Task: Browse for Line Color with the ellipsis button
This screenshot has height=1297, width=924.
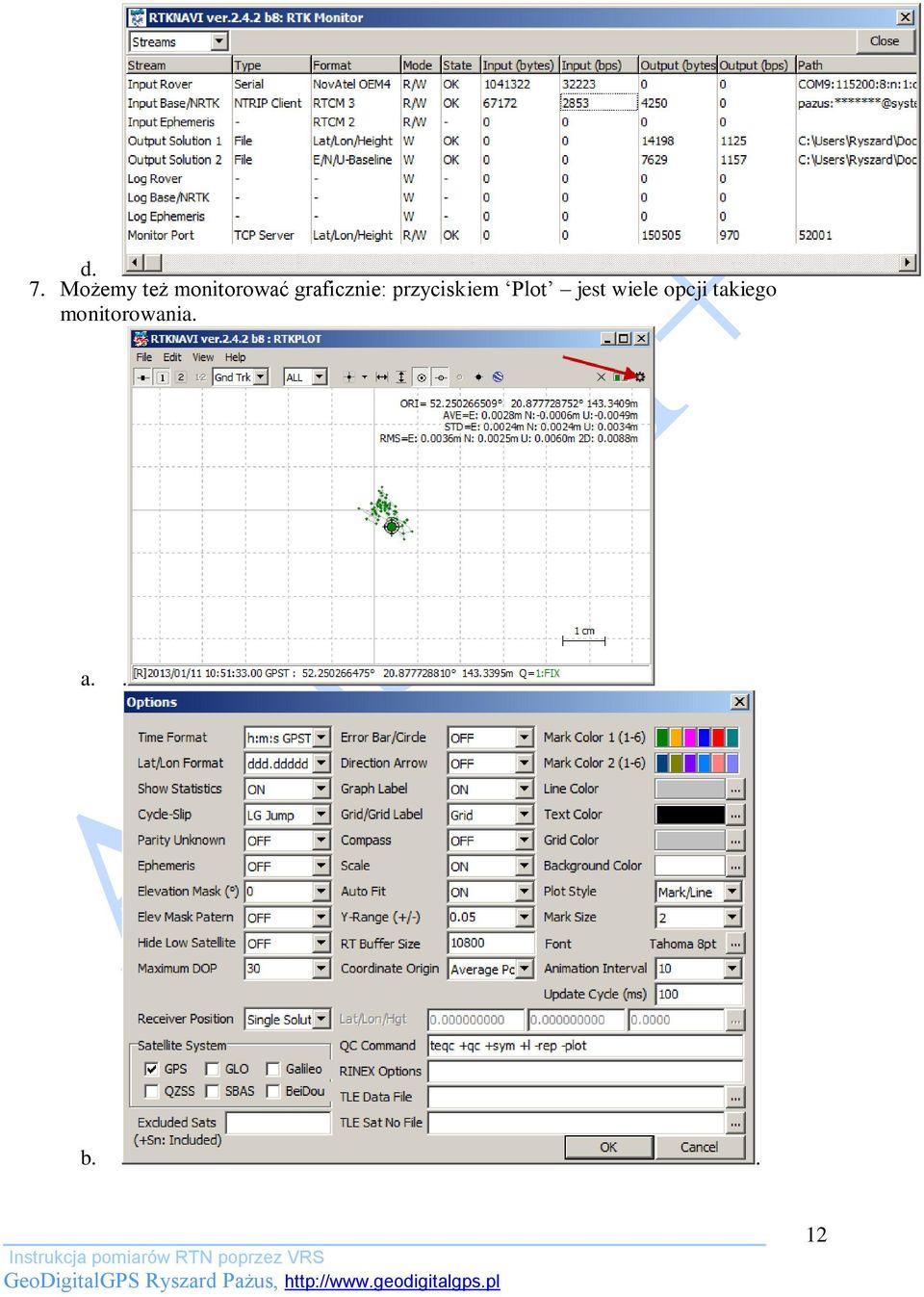Action: 735,789
